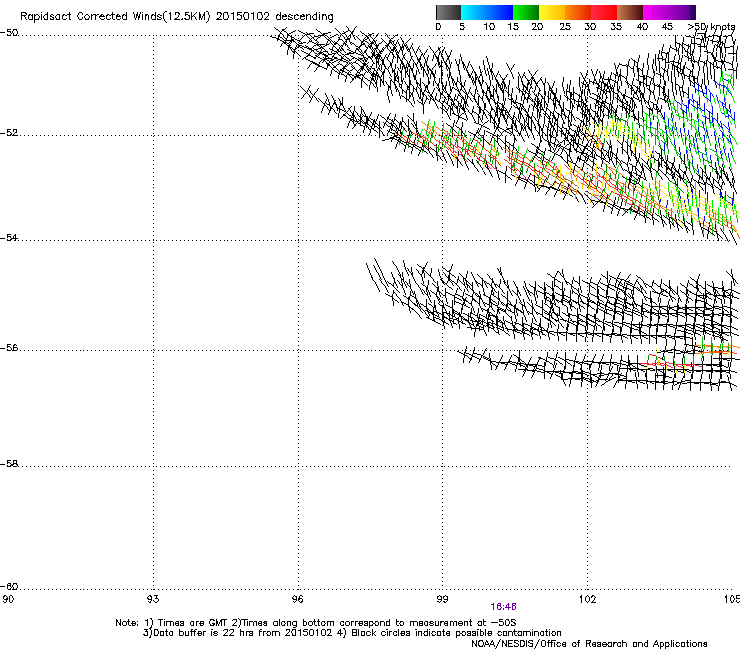740x650 pixels.
Task: Click latitude label -50
Action: (x=9, y=33)
